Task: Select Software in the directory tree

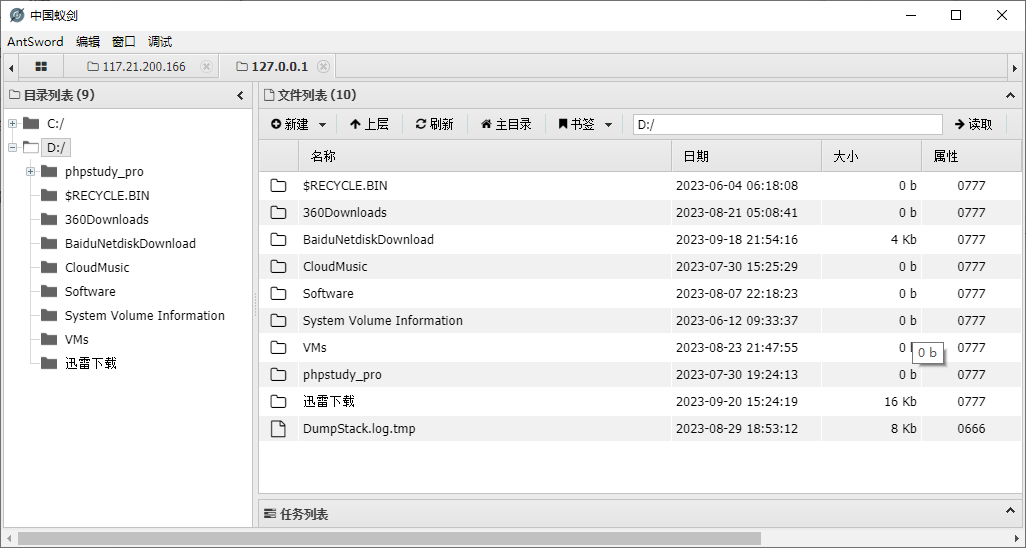Action: pyautogui.click(x=90, y=291)
